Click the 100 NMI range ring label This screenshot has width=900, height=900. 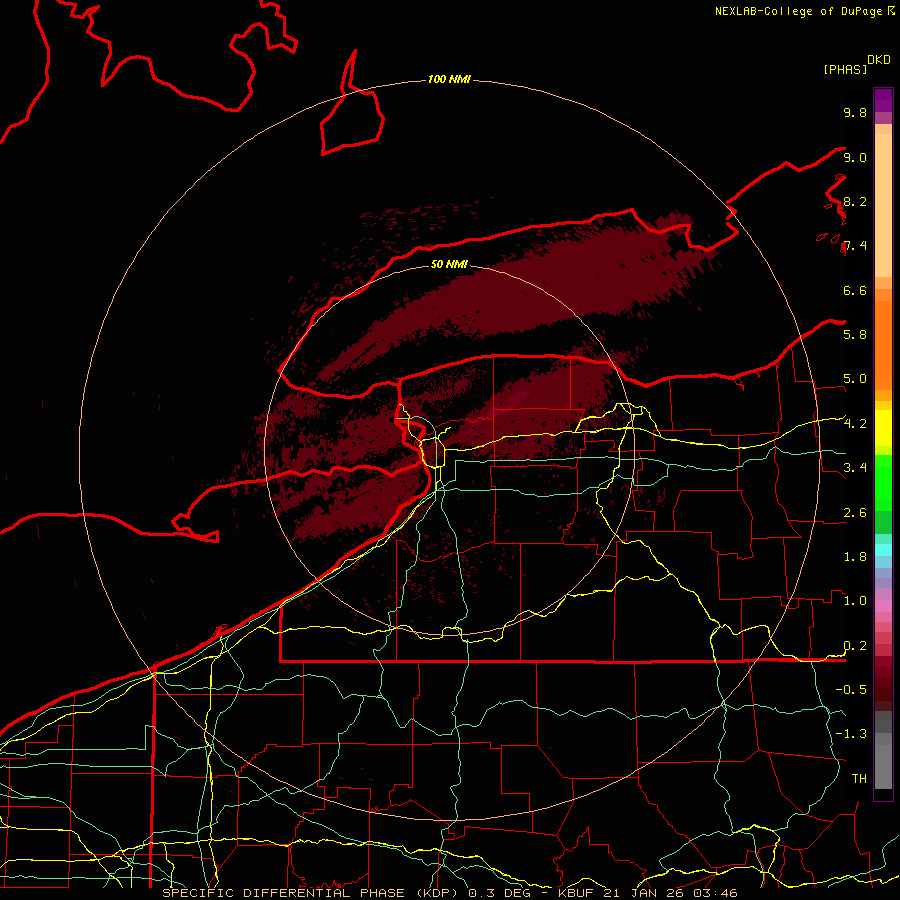point(449,79)
